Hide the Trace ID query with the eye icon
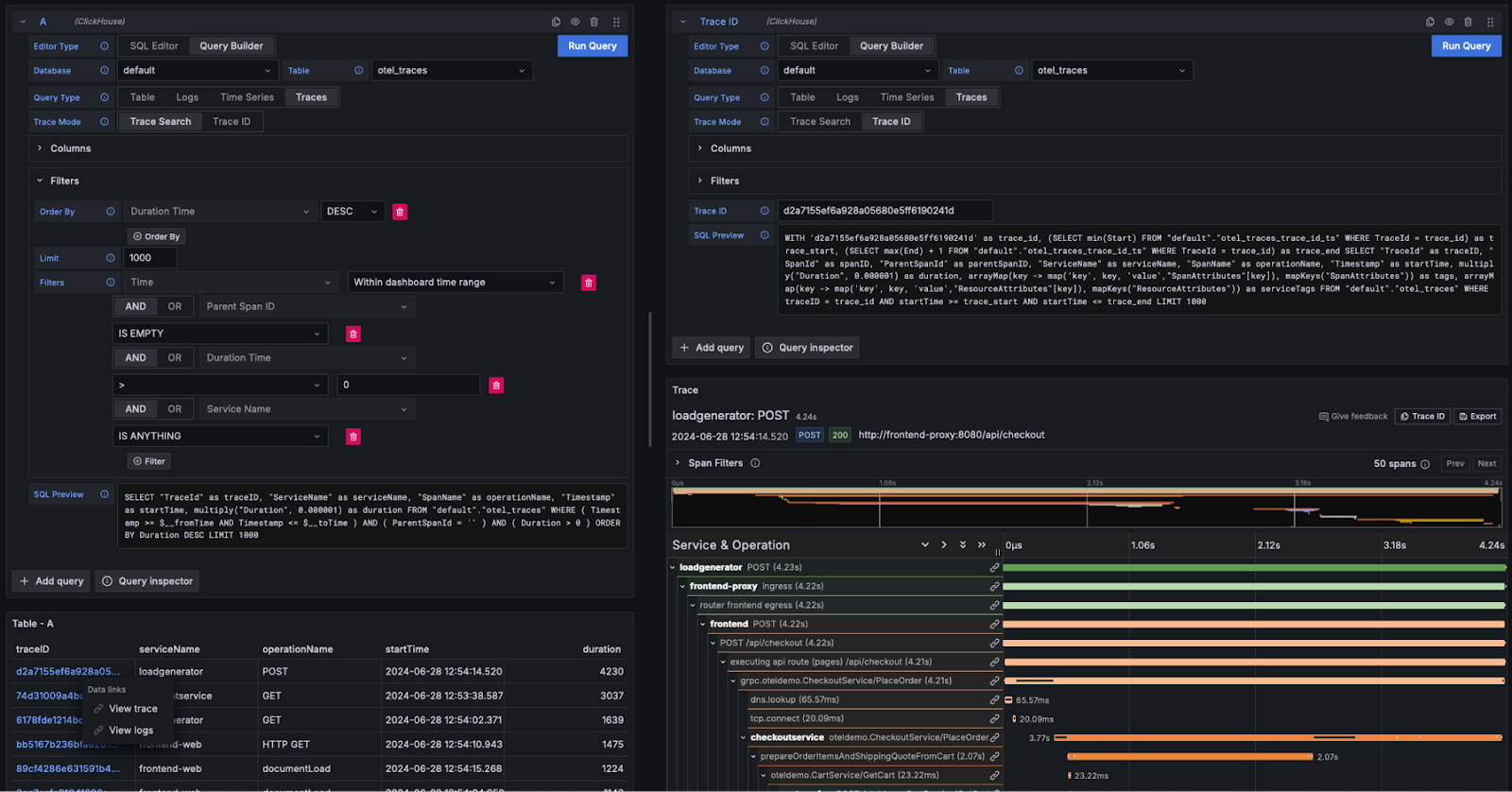 pos(1449,22)
